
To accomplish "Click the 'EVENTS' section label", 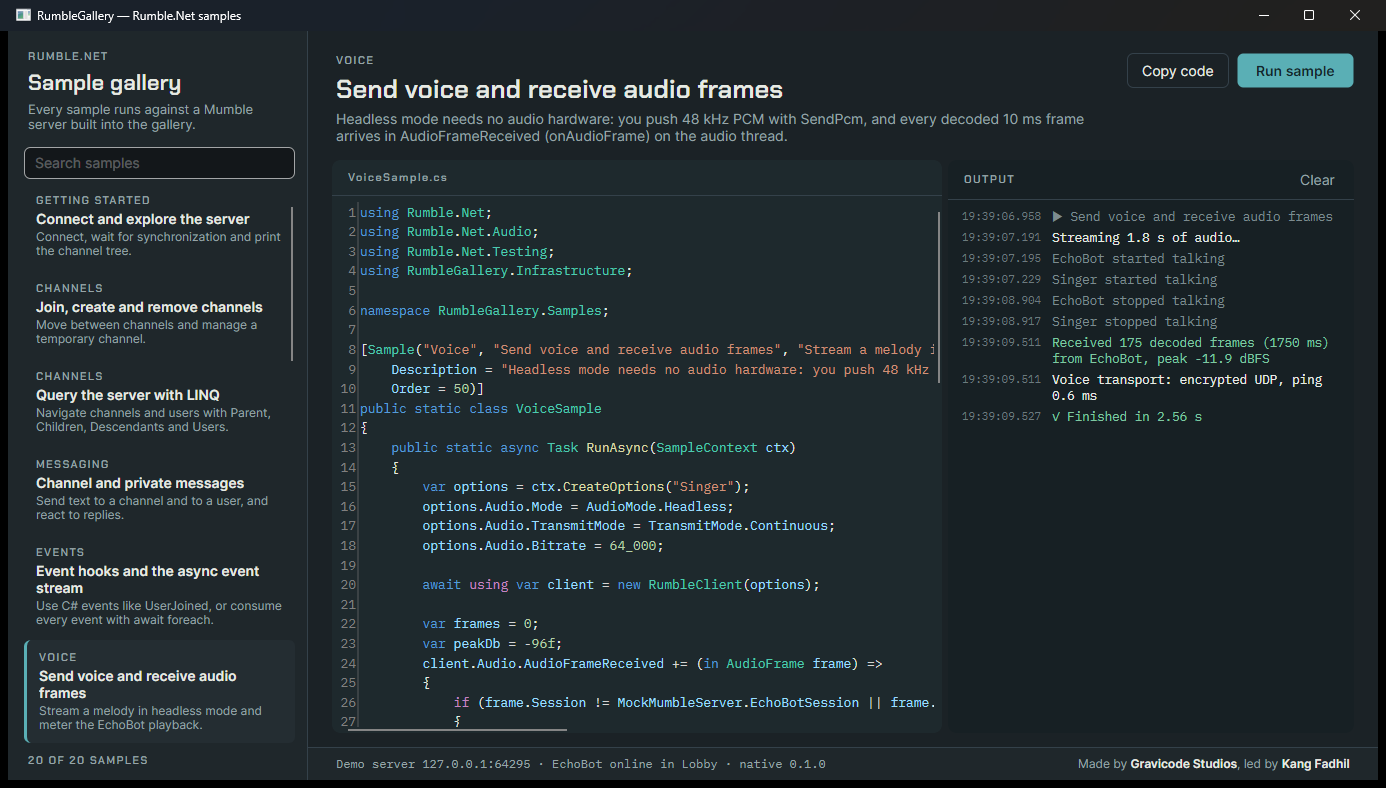I will coord(60,552).
